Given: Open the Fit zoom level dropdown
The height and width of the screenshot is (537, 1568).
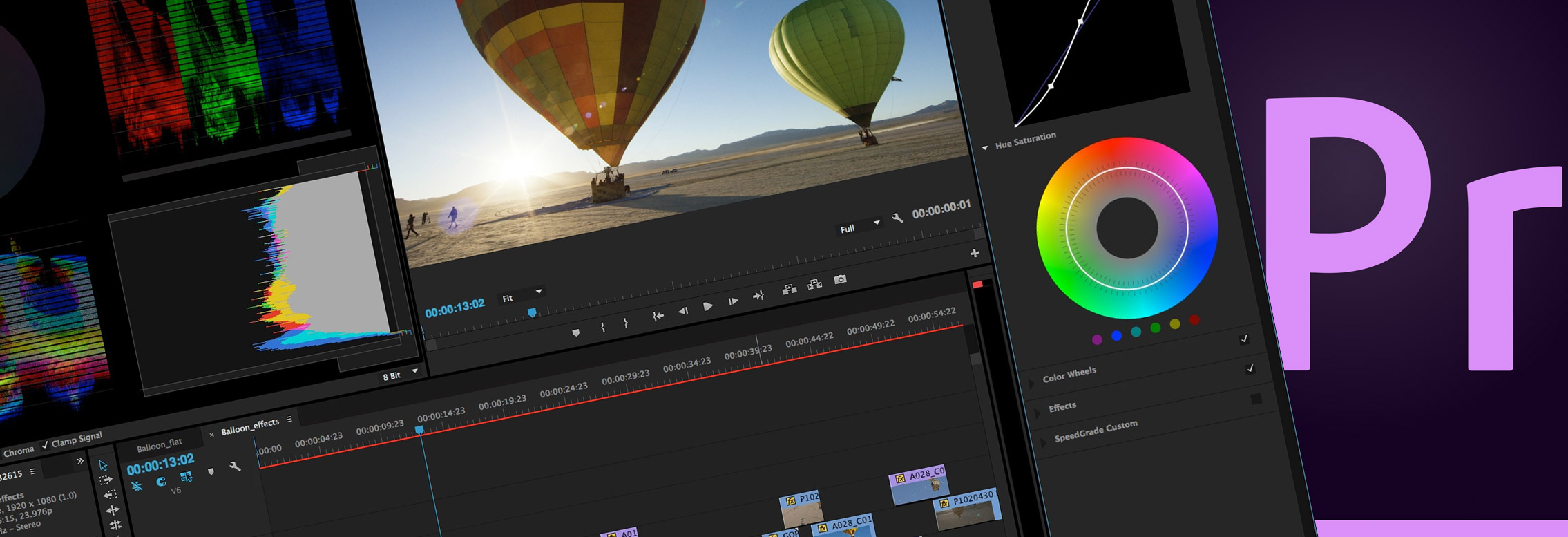Looking at the screenshot, I should [522, 296].
